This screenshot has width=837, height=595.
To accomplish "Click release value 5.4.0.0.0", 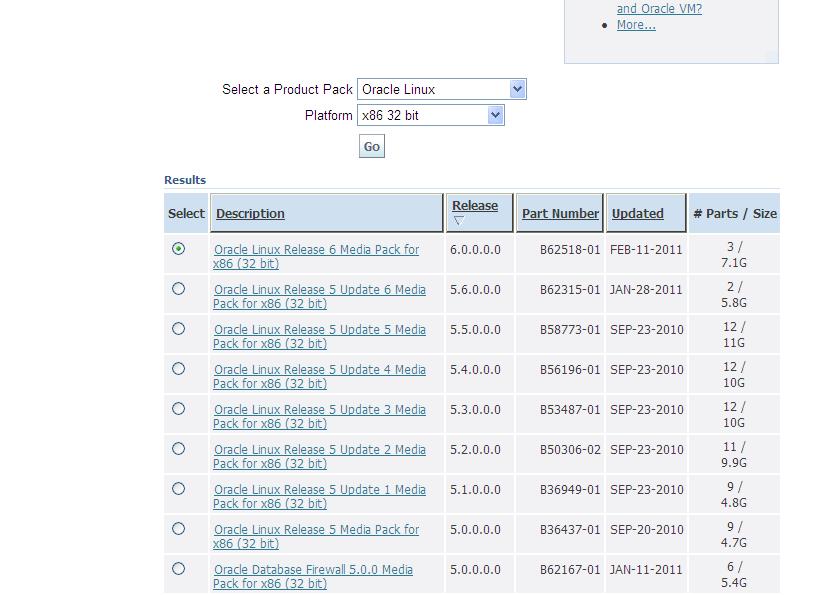I will pyautogui.click(x=475, y=370).
